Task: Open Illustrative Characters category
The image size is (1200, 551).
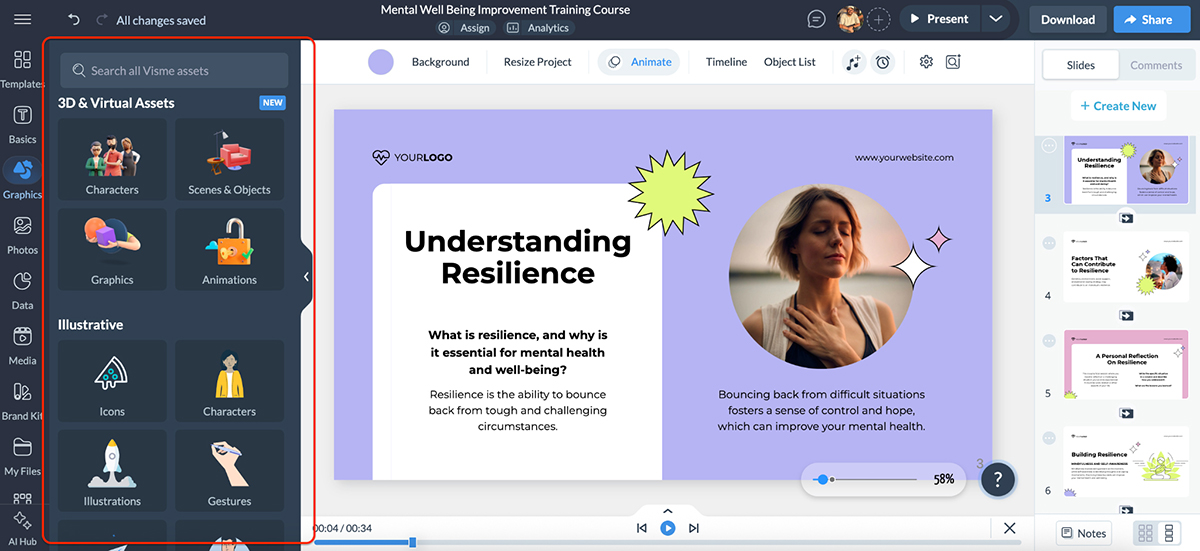Action: tap(229, 381)
